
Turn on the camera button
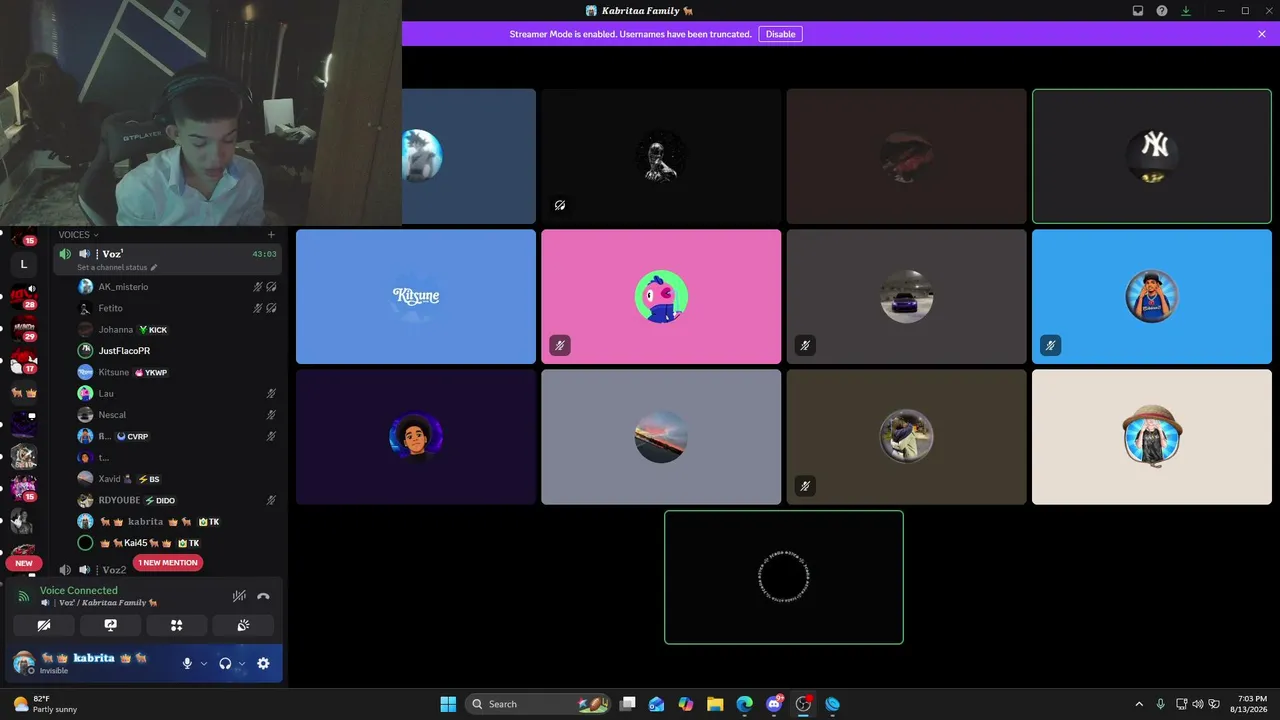pos(44,625)
